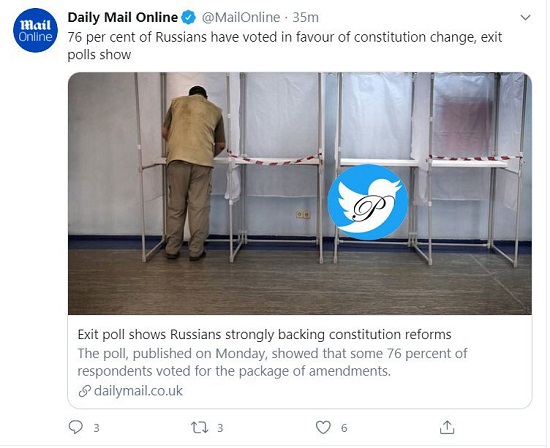Click the blue verified badge icon
550x448 pixels.
(x=188, y=17)
